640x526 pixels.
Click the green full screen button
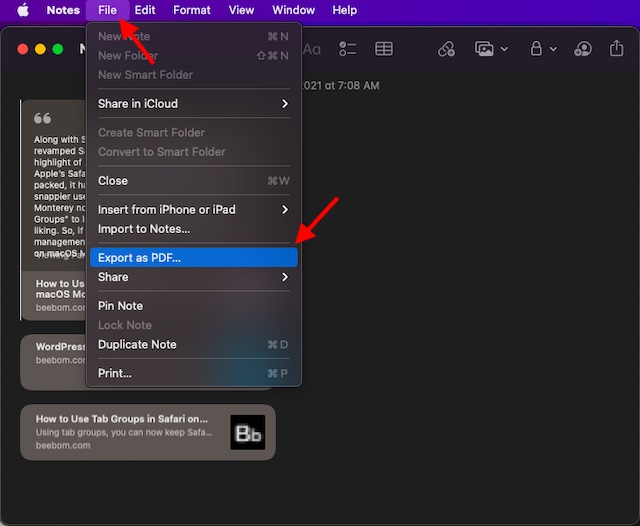coord(58,49)
